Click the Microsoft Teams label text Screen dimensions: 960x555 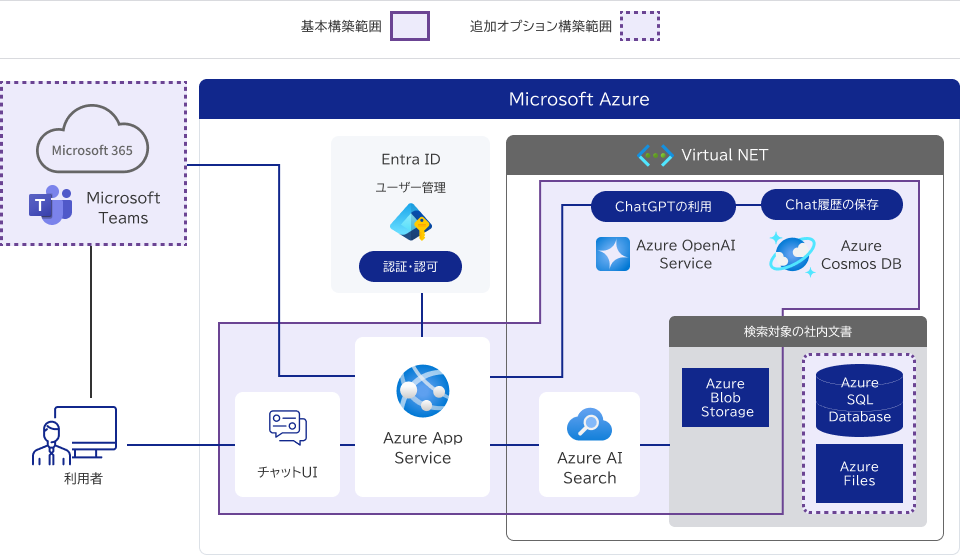(124, 208)
